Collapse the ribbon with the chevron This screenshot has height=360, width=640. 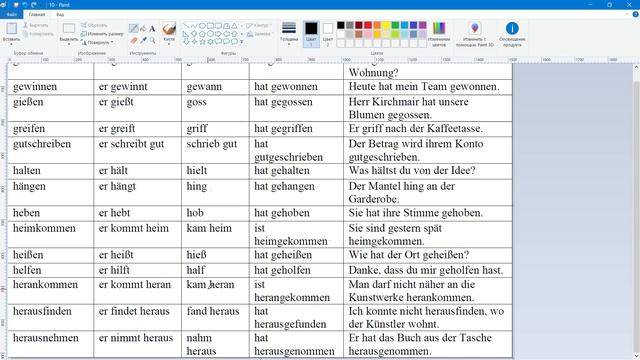point(627,14)
